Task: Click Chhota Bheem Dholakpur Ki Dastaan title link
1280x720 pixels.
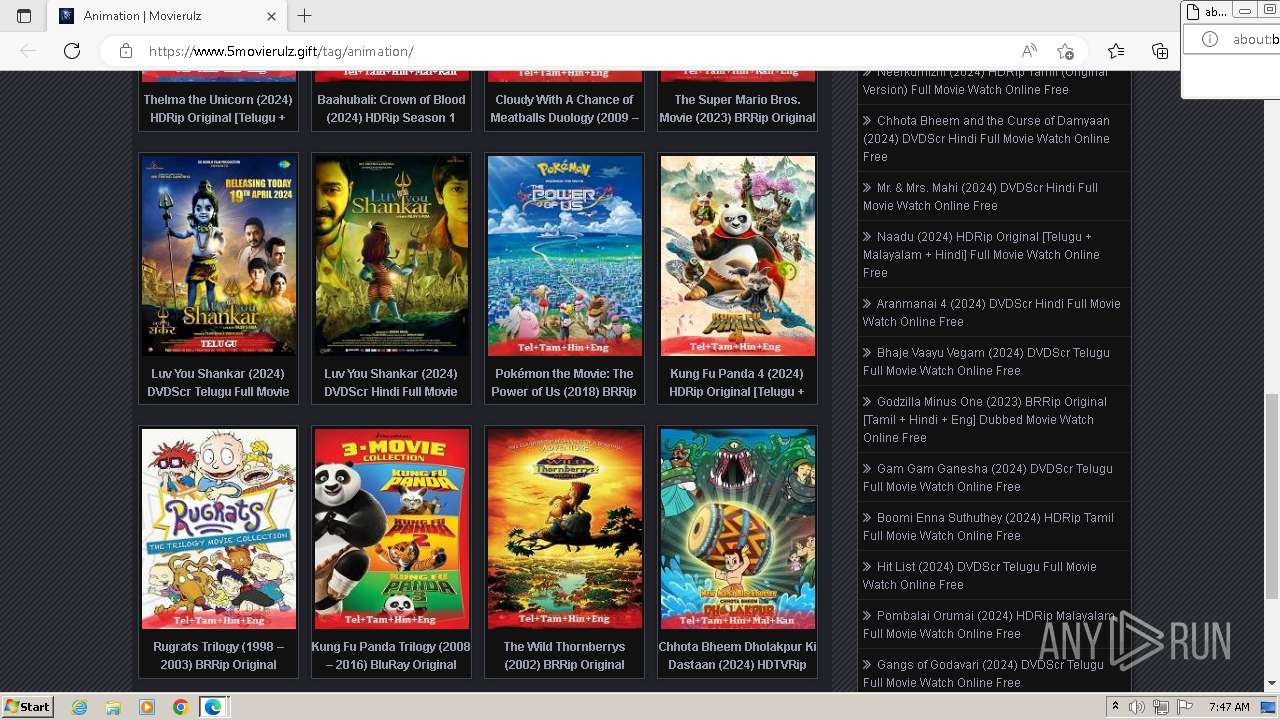Action: (x=737, y=656)
